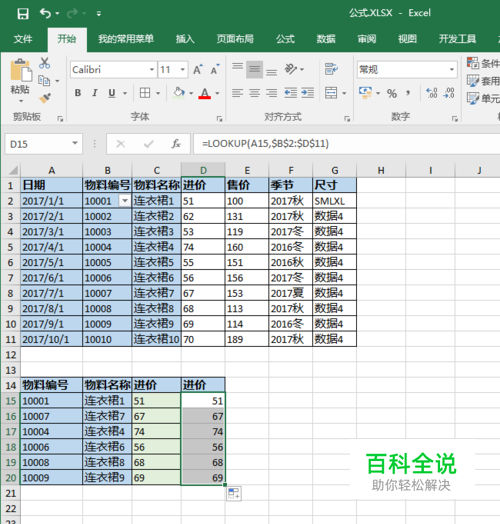Open the underline style dropdown arrow

coord(125,93)
